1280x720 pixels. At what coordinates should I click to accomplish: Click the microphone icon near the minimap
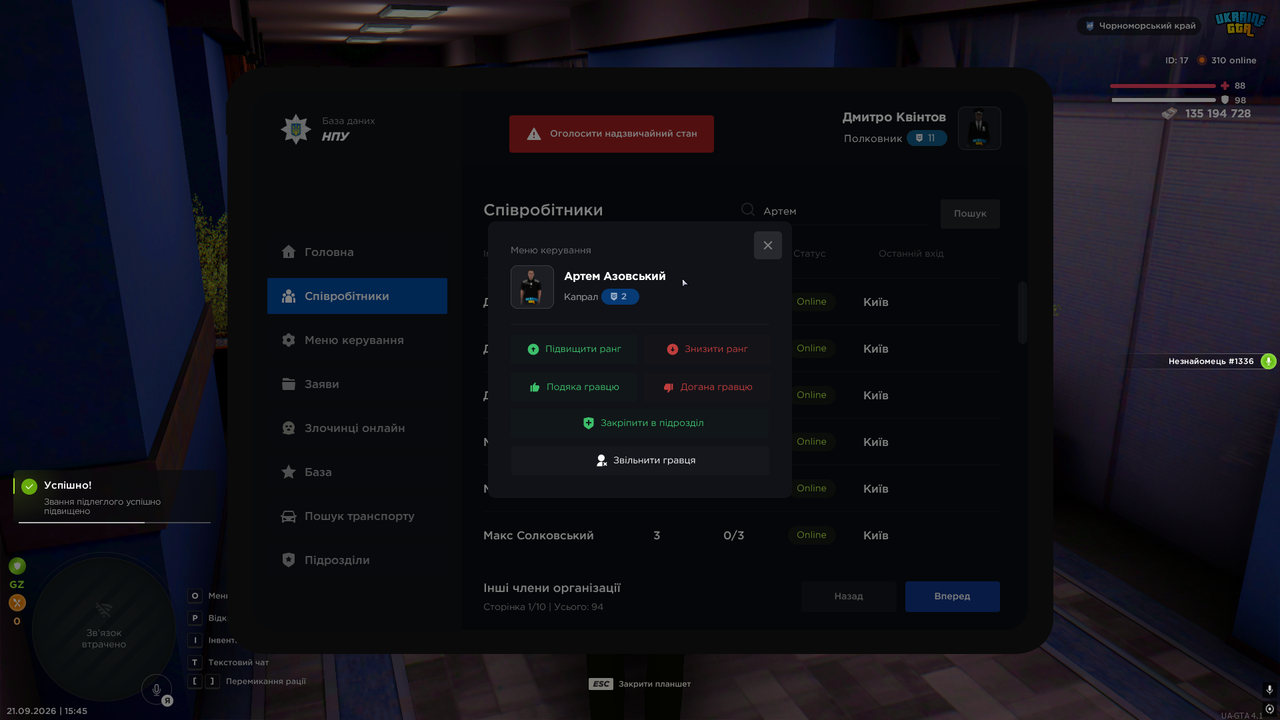pos(155,689)
